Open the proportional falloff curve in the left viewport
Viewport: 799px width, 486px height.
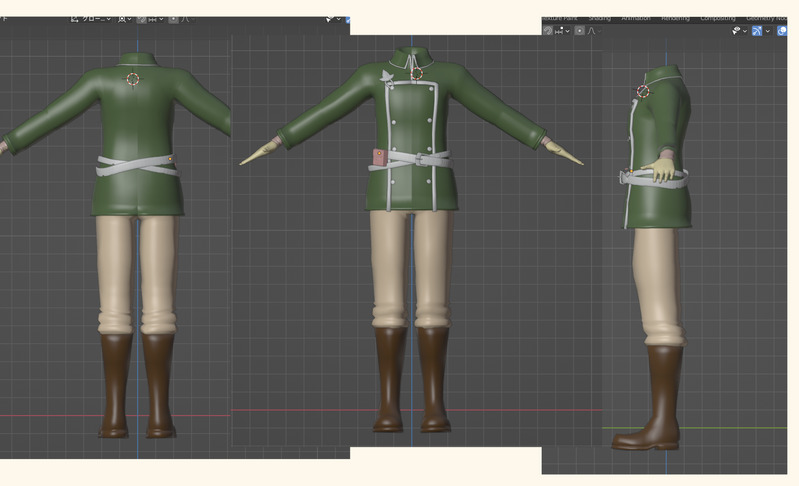[187, 19]
